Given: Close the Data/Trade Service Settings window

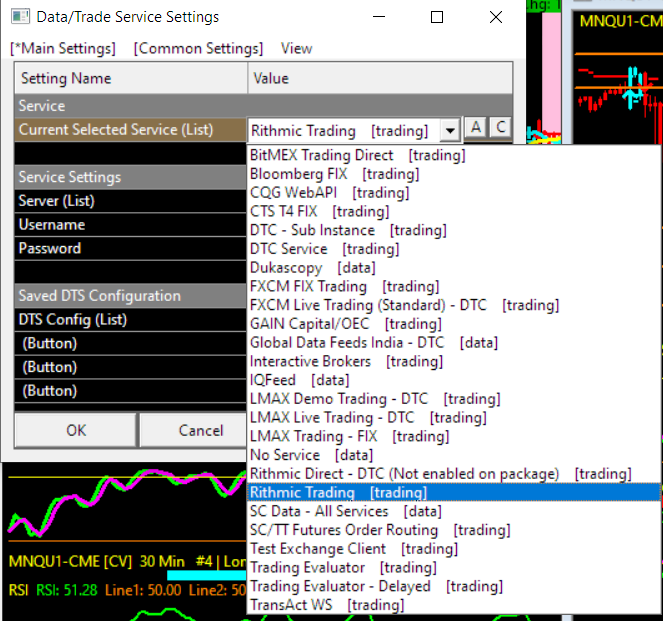Looking at the screenshot, I should click(x=496, y=17).
